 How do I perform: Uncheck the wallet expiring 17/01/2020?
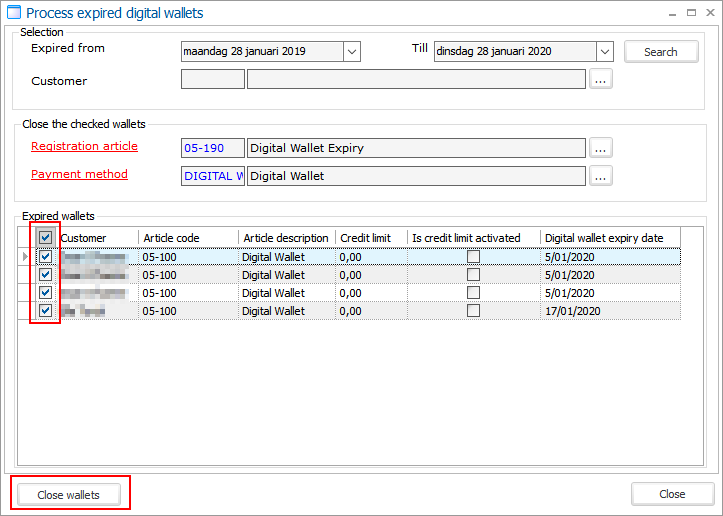(45, 311)
